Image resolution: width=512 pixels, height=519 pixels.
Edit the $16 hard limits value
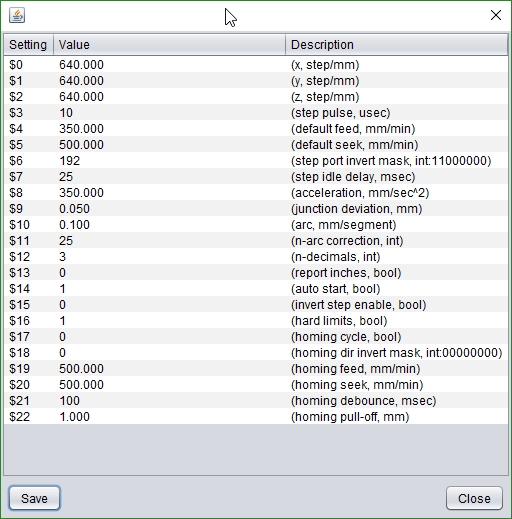[x=170, y=320]
